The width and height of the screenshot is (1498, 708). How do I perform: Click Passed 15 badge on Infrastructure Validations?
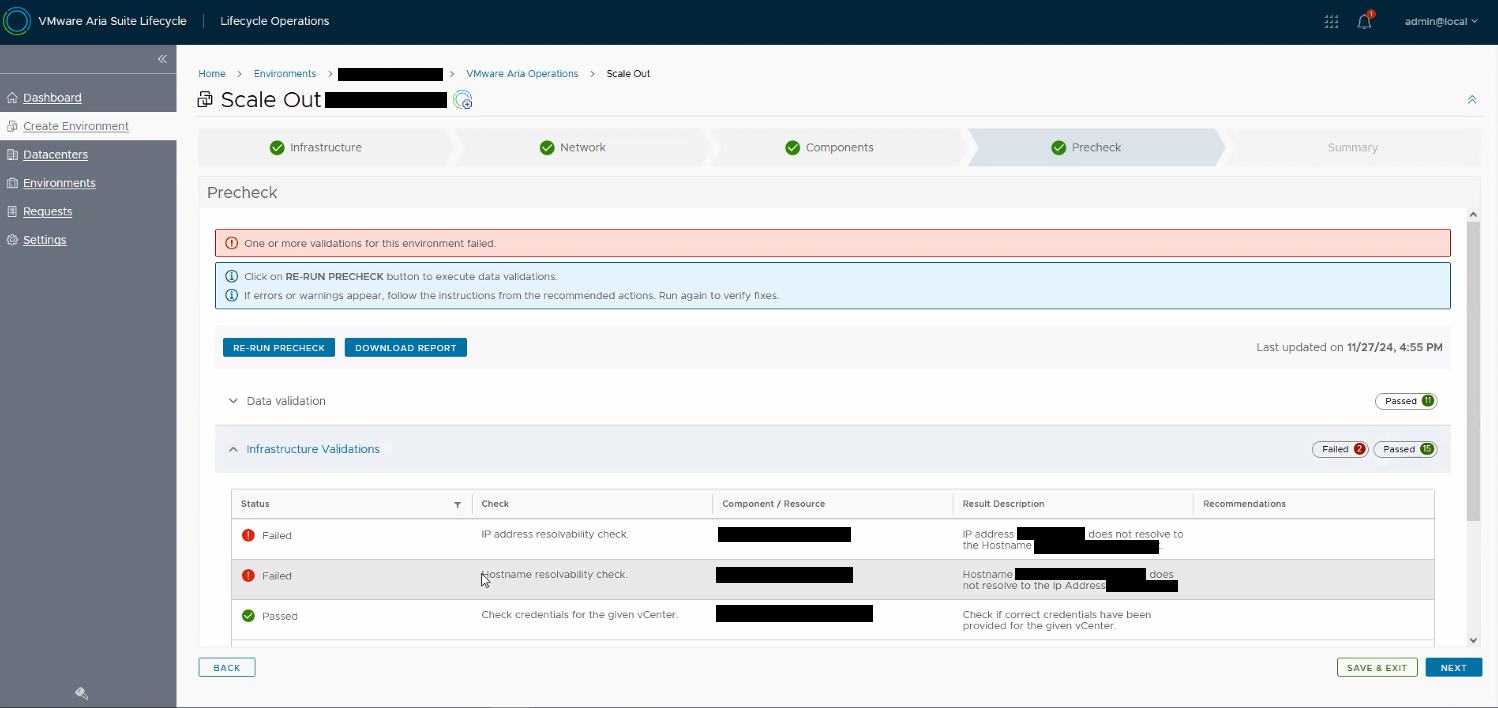tap(1405, 449)
